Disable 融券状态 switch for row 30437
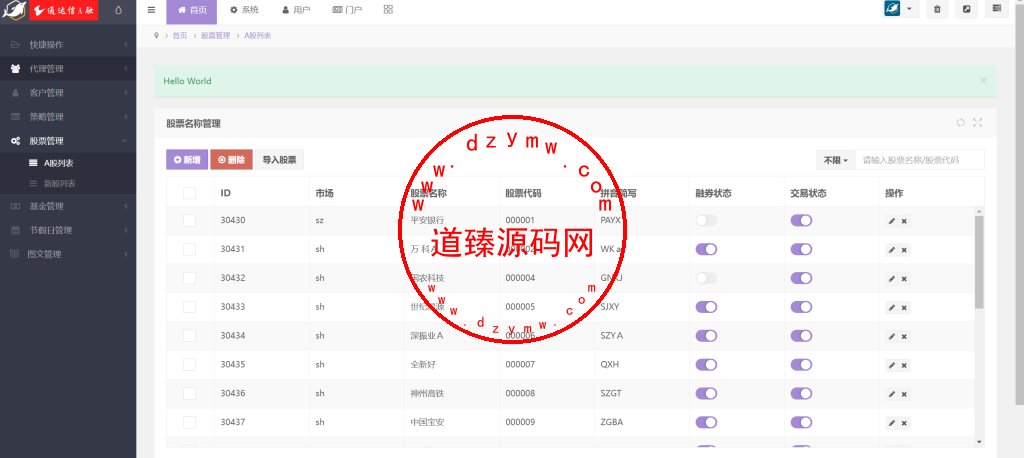Viewport: 1024px width, 458px height. [707, 421]
